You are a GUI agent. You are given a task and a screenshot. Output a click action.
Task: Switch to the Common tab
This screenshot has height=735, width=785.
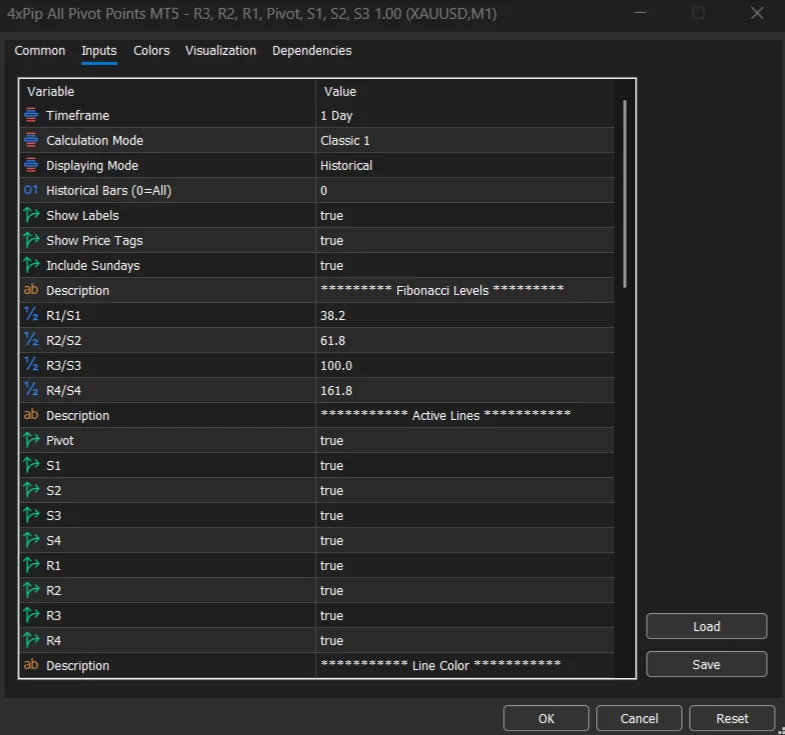click(x=40, y=51)
